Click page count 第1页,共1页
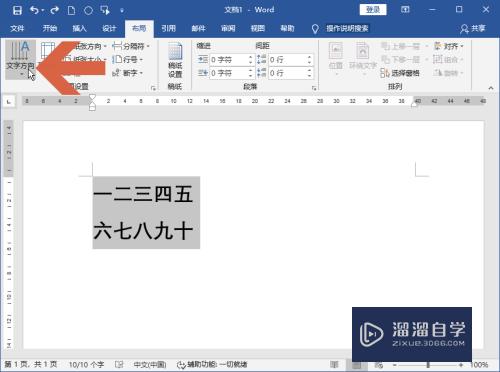The image size is (500, 372). coord(31,364)
